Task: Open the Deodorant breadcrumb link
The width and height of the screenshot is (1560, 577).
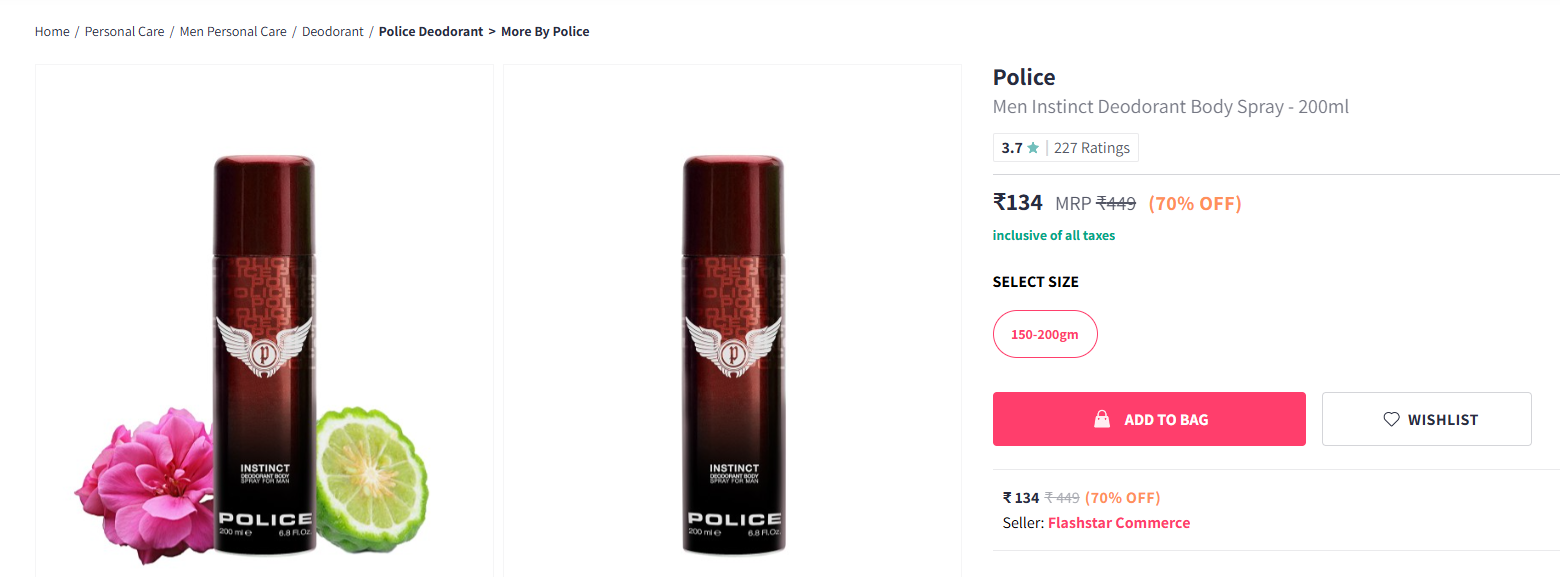Action: pyautogui.click(x=333, y=32)
